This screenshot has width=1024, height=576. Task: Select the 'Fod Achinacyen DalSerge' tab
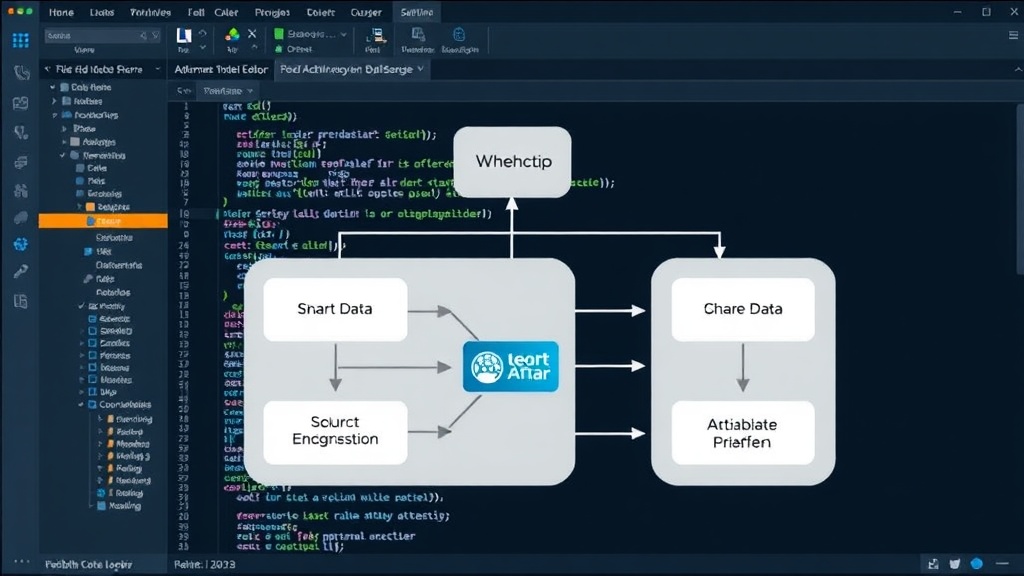click(351, 69)
